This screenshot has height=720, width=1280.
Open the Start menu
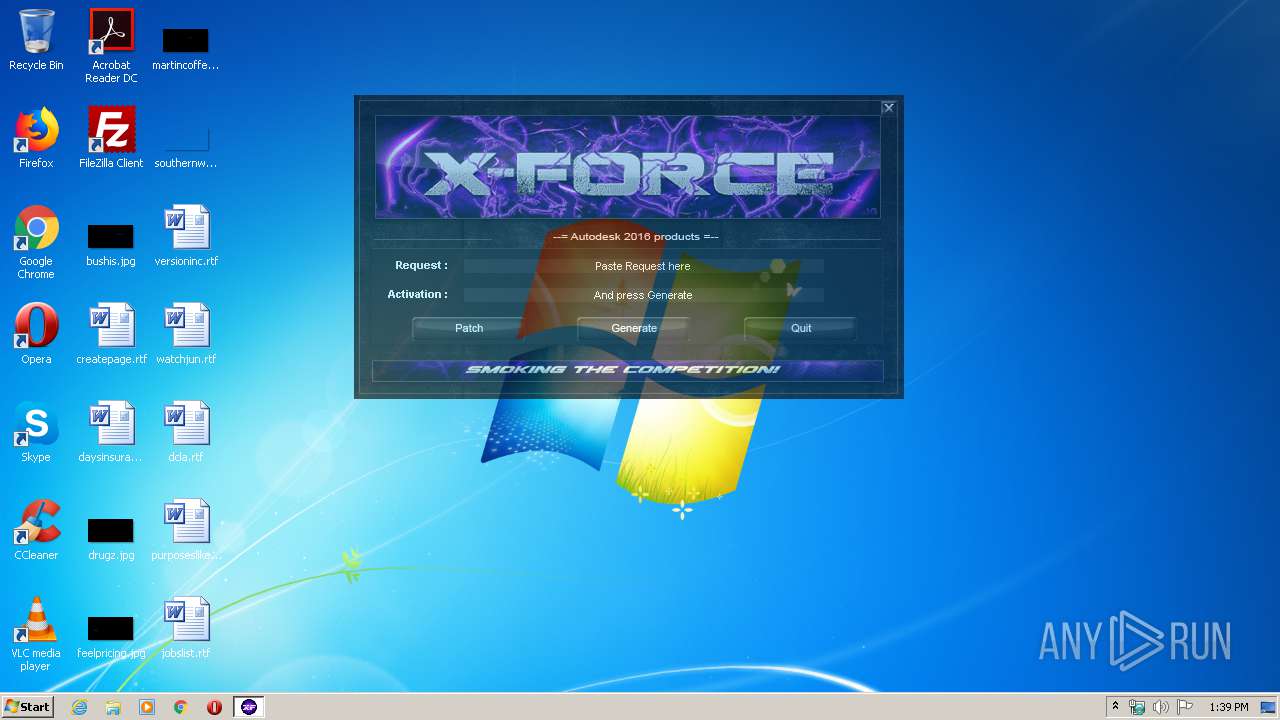[x=28, y=707]
